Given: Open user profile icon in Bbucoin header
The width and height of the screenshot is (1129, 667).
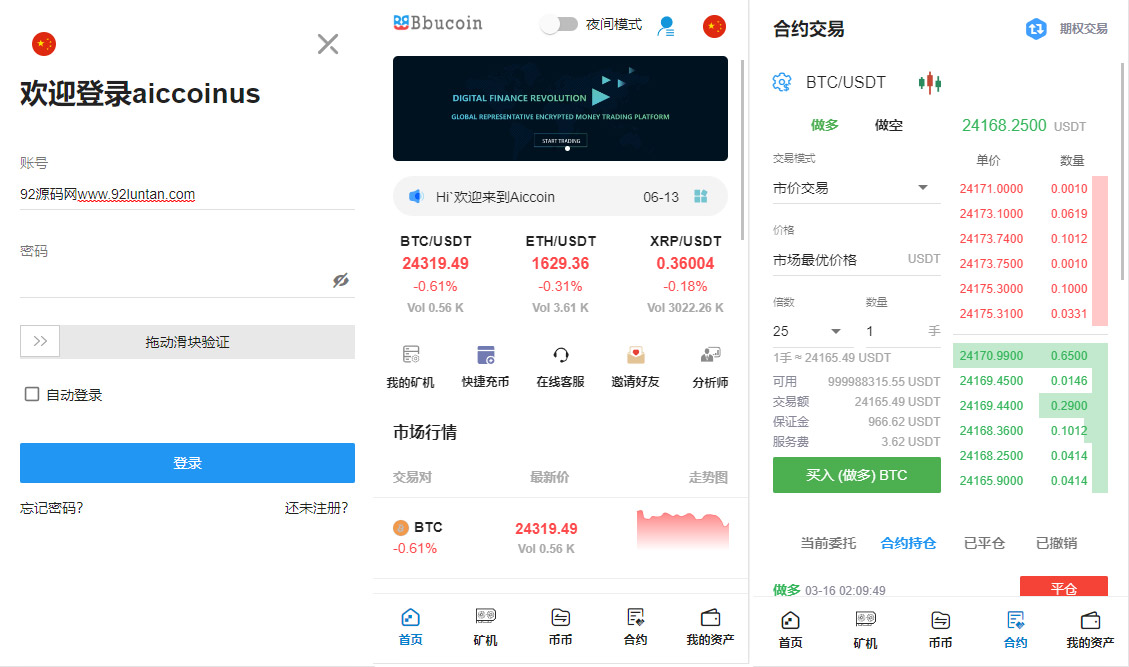Looking at the screenshot, I should [x=665, y=26].
